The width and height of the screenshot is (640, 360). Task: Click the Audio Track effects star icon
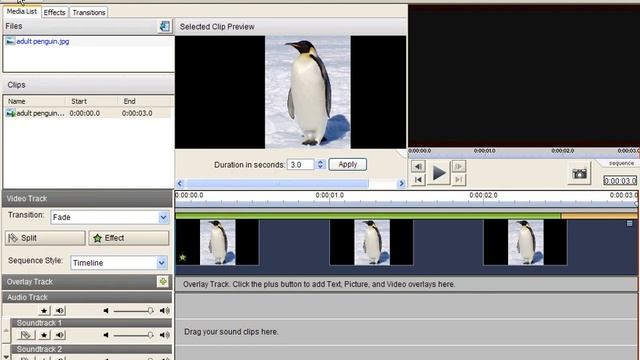[x=44, y=311]
